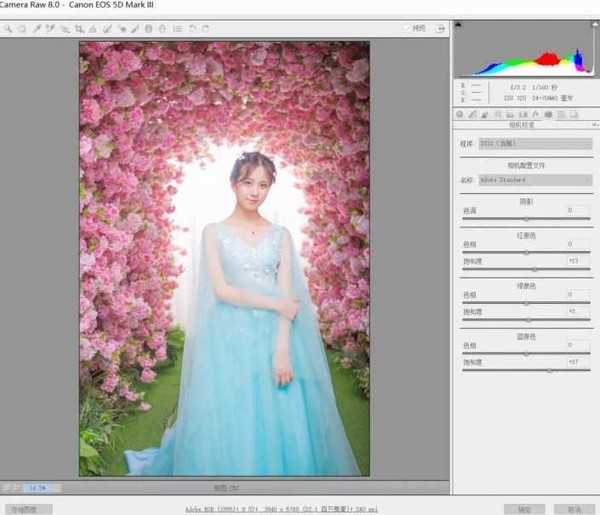Open the Adobe Standard camera profile dropdown
The width and height of the screenshot is (600, 515).
tap(534, 180)
